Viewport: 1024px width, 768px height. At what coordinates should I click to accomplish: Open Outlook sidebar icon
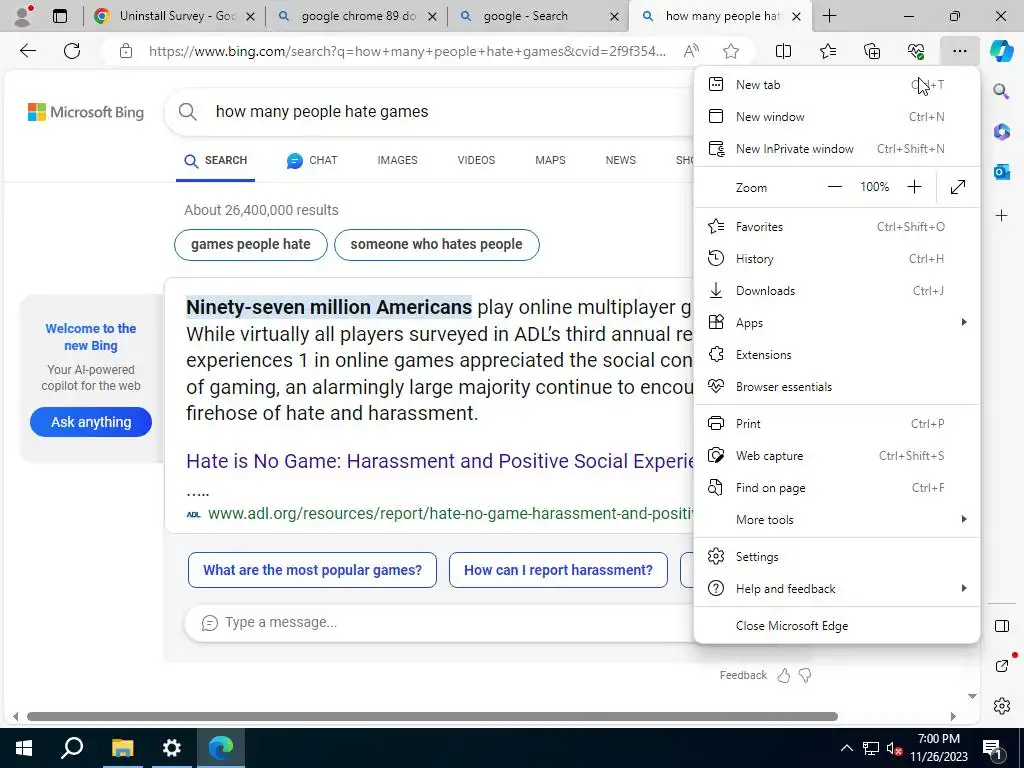coord(1001,172)
